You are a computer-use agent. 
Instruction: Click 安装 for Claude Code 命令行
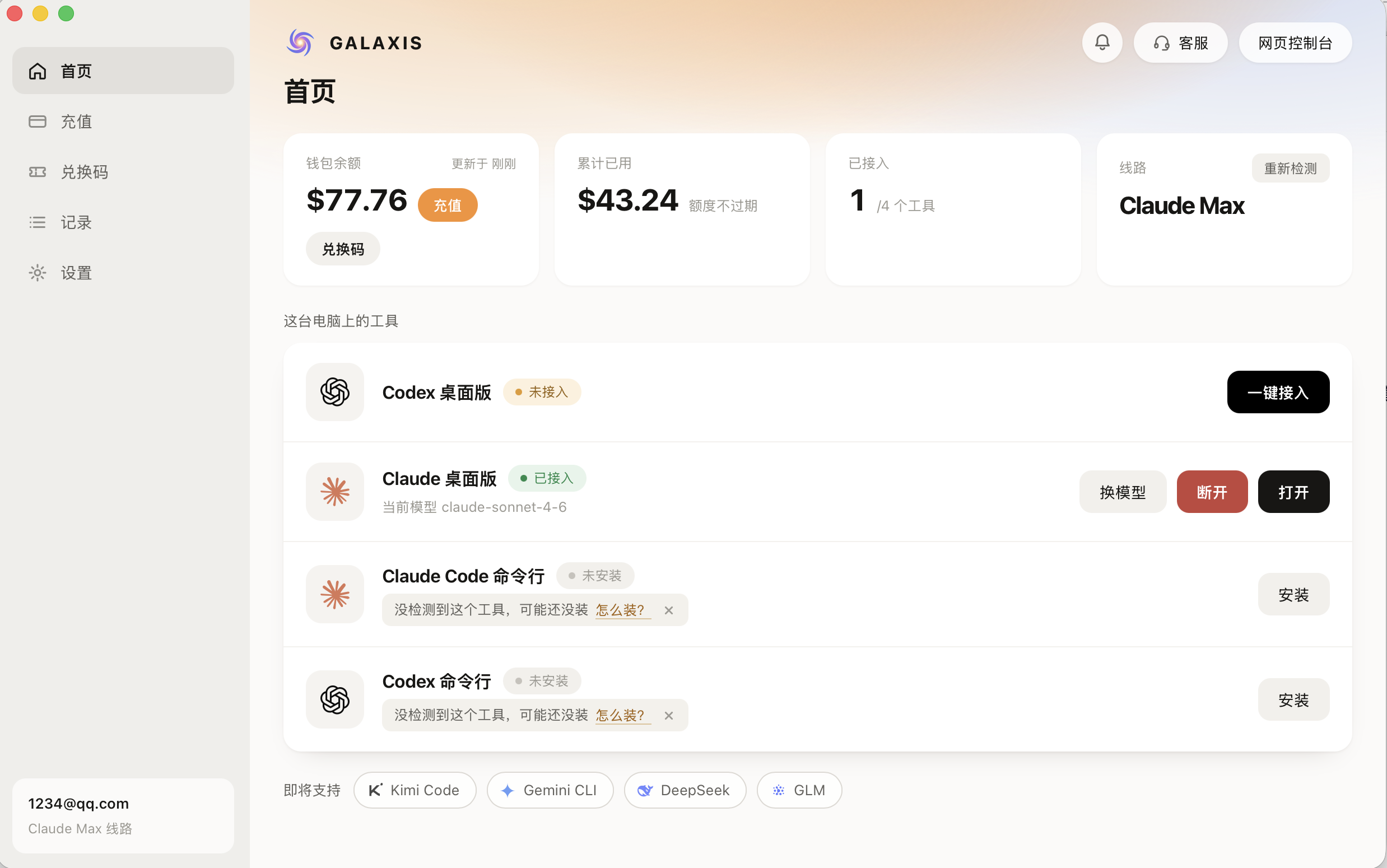pyautogui.click(x=1293, y=594)
